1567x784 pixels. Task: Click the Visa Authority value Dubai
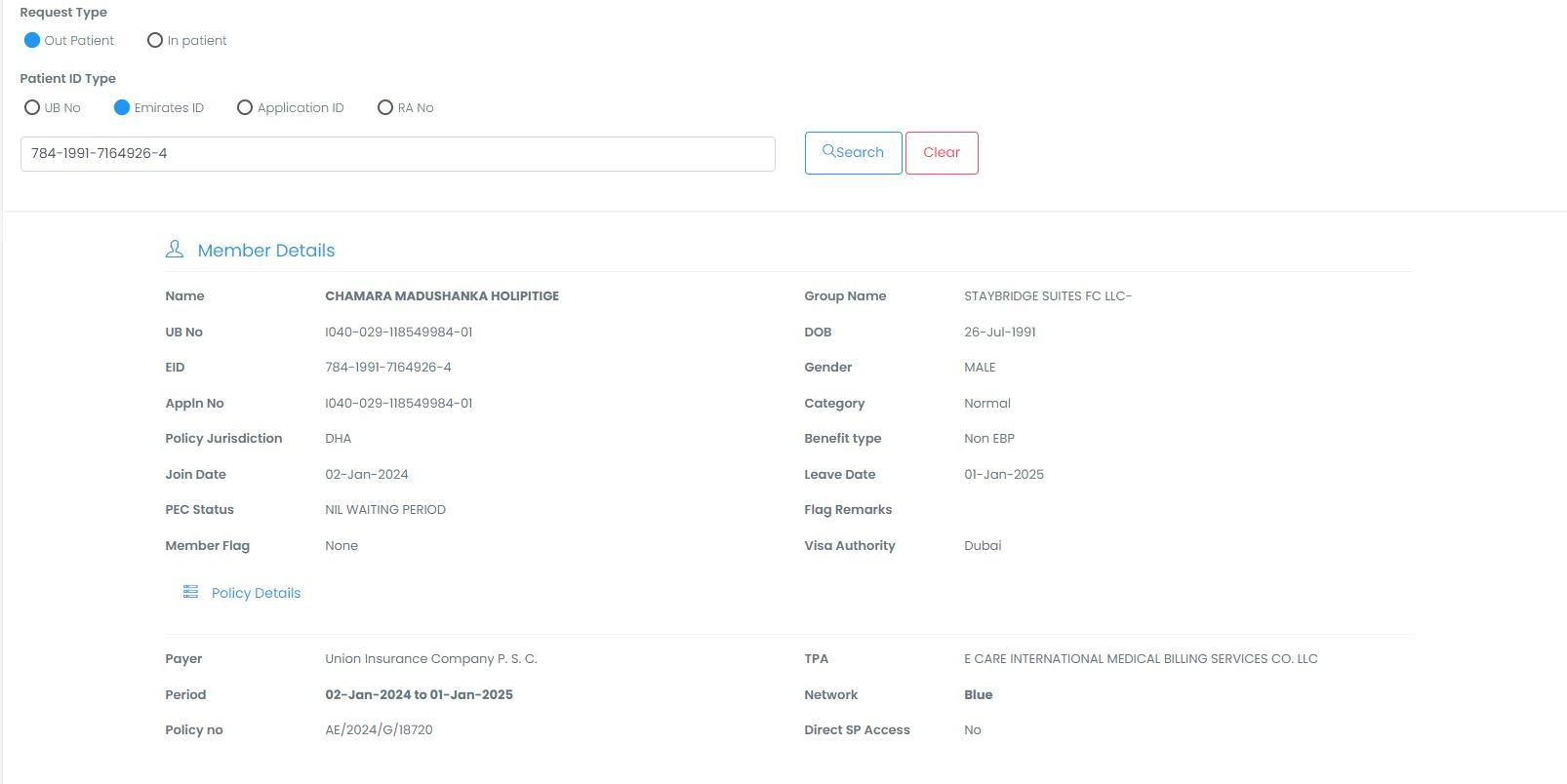click(983, 545)
